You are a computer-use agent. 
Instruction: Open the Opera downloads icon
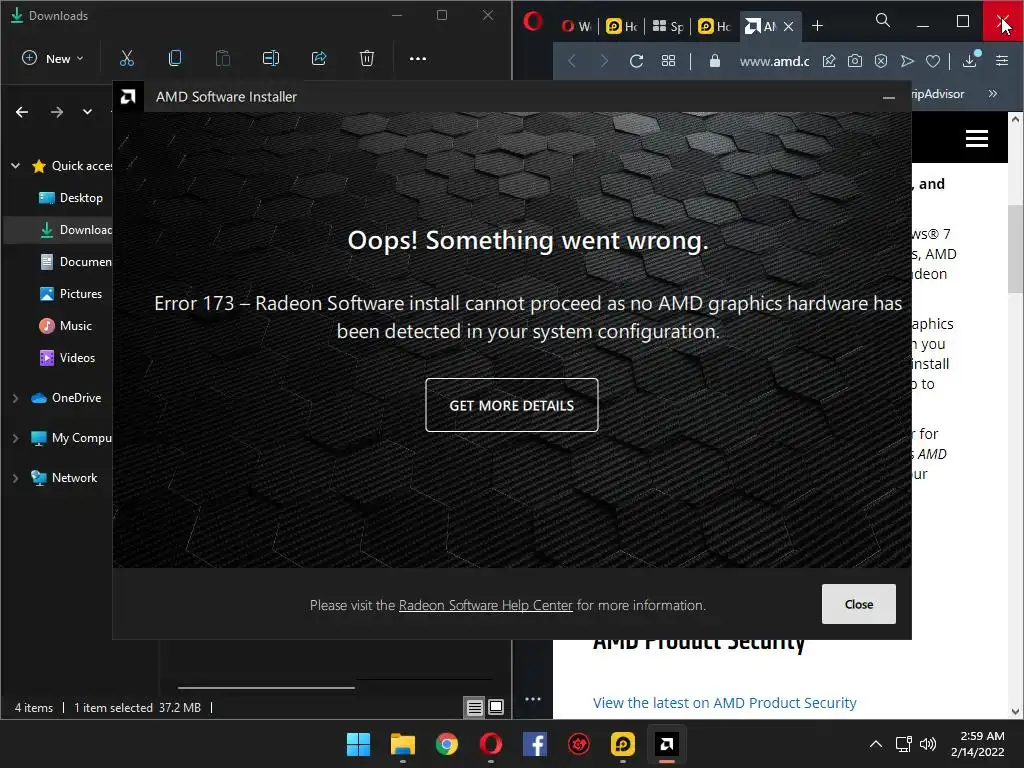tap(970, 60)
